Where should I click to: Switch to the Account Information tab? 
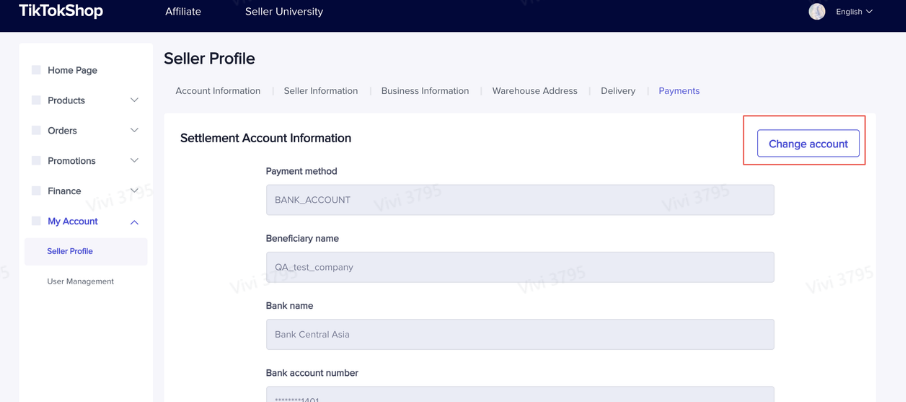[218, 91]
